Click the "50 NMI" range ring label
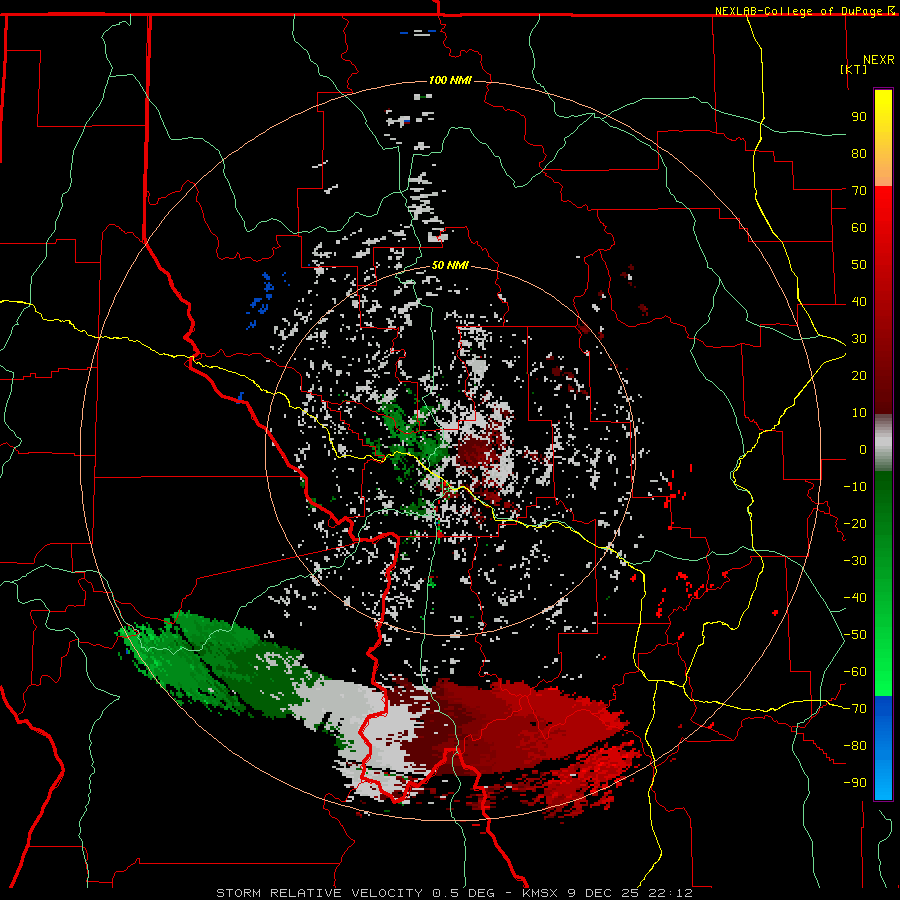Viewport: 900px width, 900px height. 450,265
